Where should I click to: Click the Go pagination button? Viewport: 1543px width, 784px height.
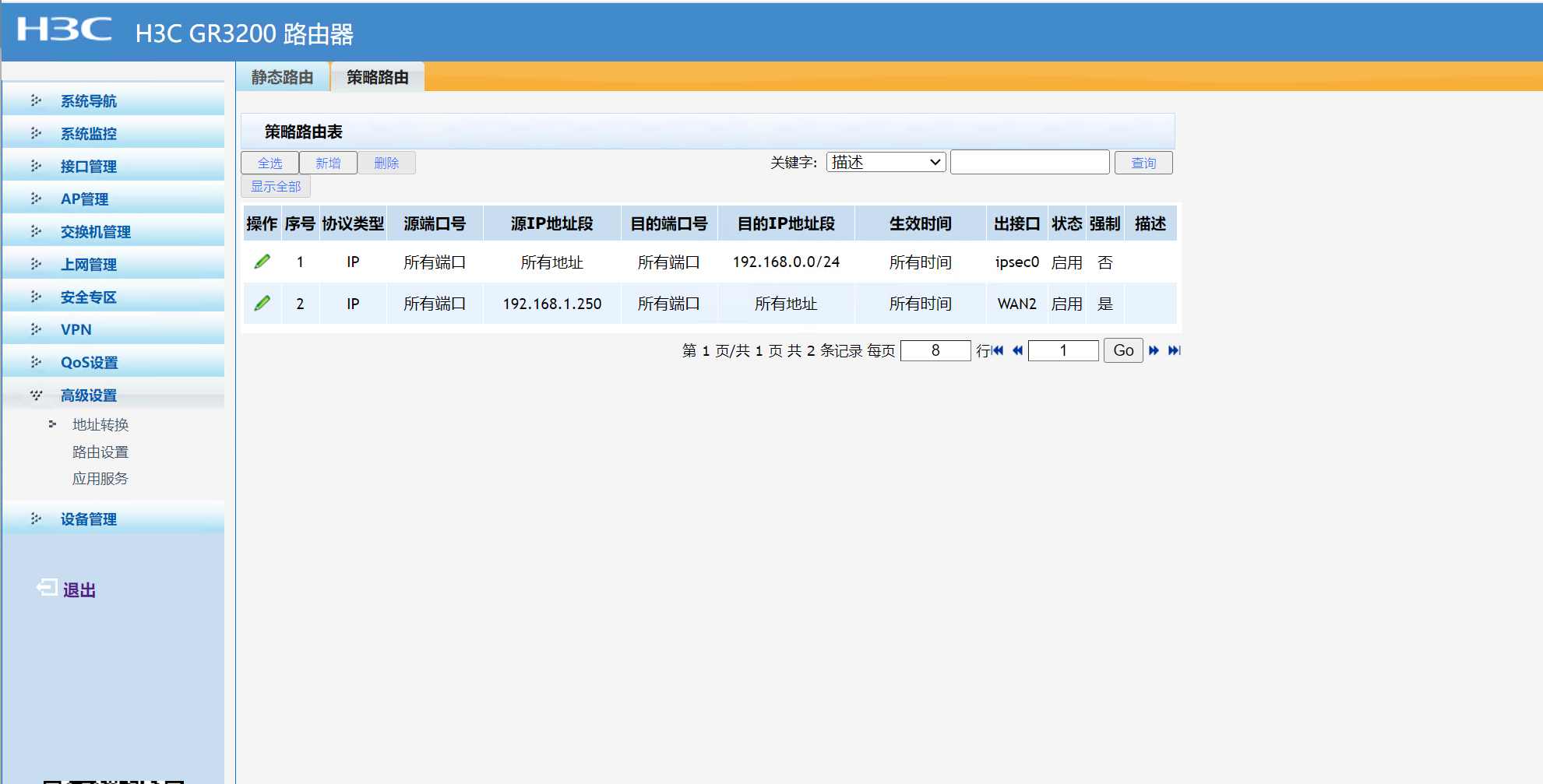[x=1123, y=350]
